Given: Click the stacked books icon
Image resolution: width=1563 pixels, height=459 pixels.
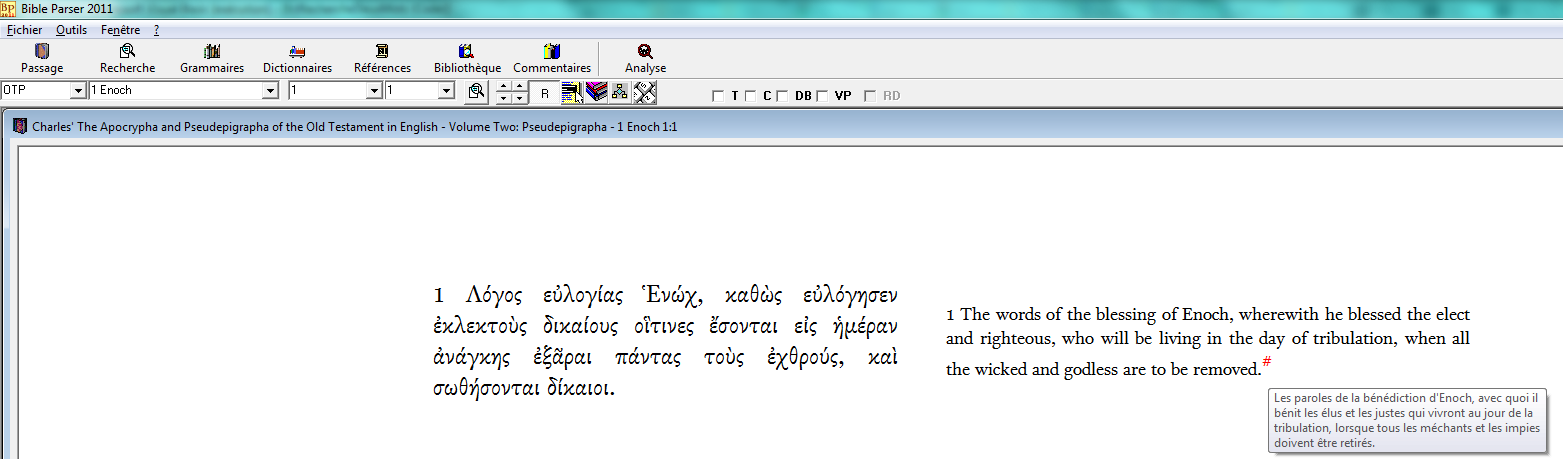Looking at the screenshot, I should (596, 92).
